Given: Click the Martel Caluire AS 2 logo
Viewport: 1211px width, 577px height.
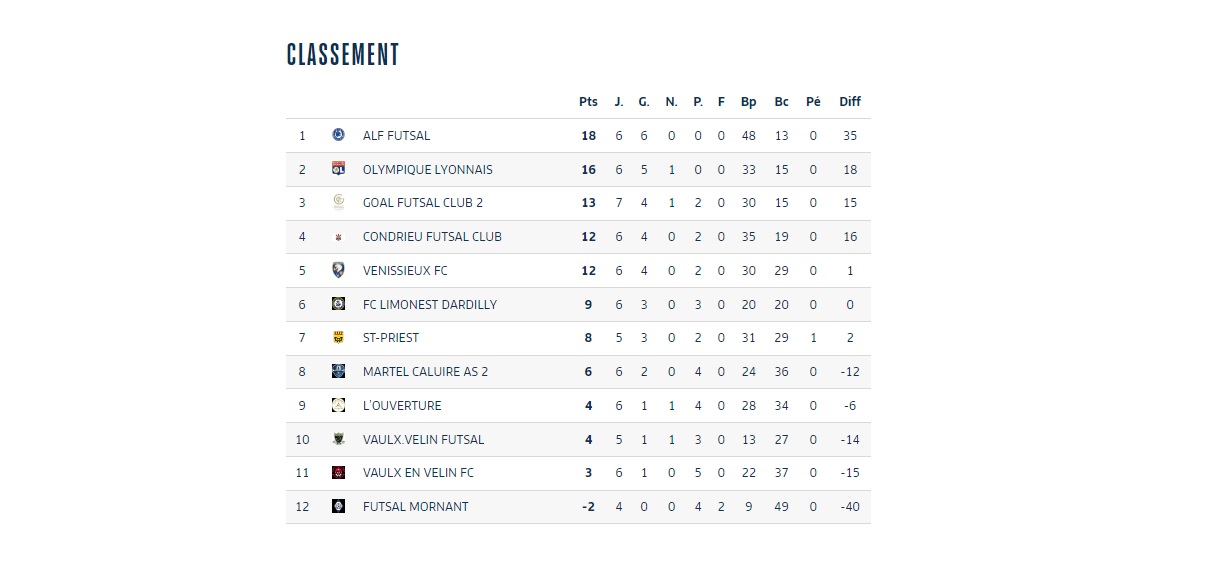Looking at the screenshot, I should click(338, 371).
